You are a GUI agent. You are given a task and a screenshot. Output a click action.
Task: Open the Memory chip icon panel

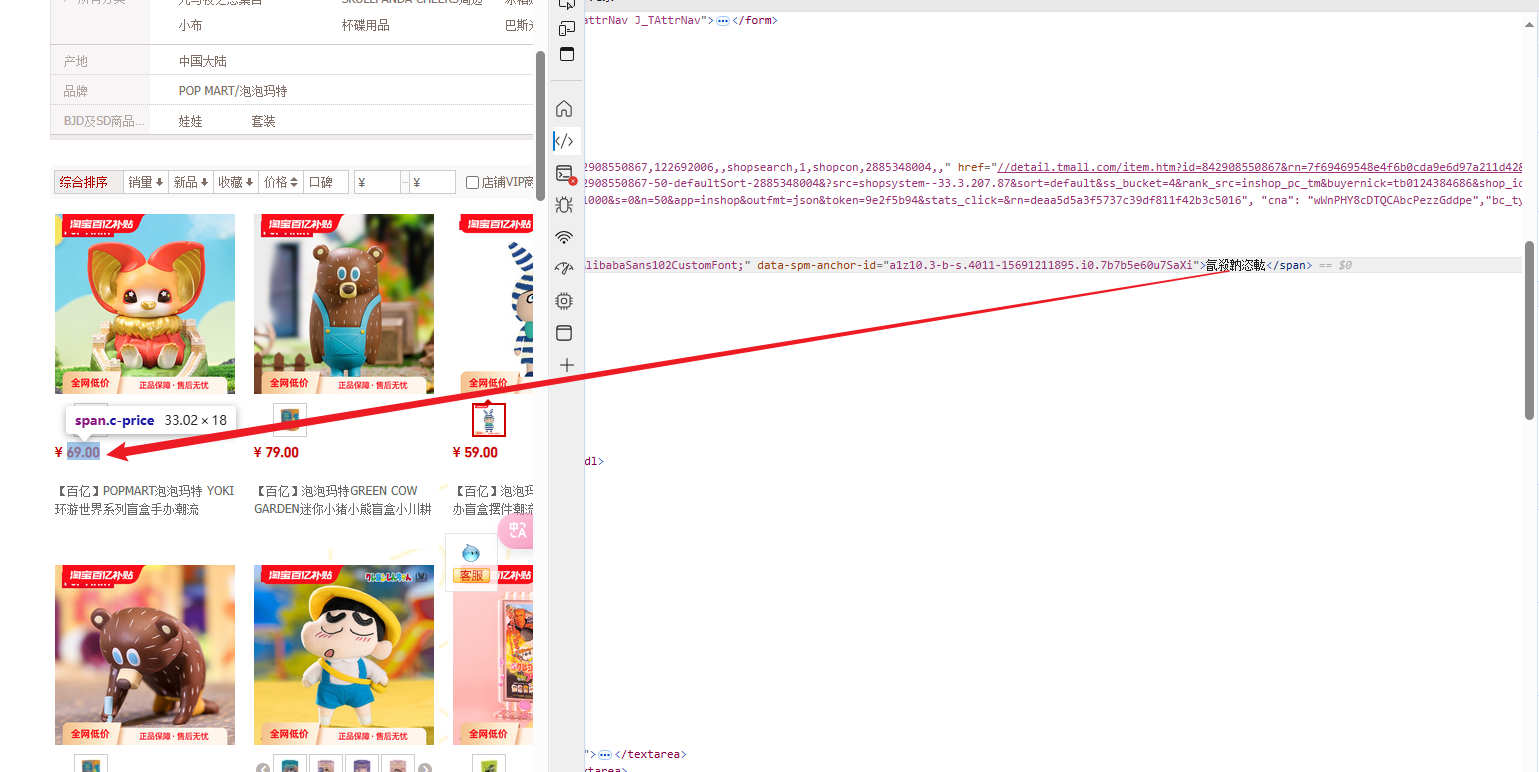click(564, 301)
